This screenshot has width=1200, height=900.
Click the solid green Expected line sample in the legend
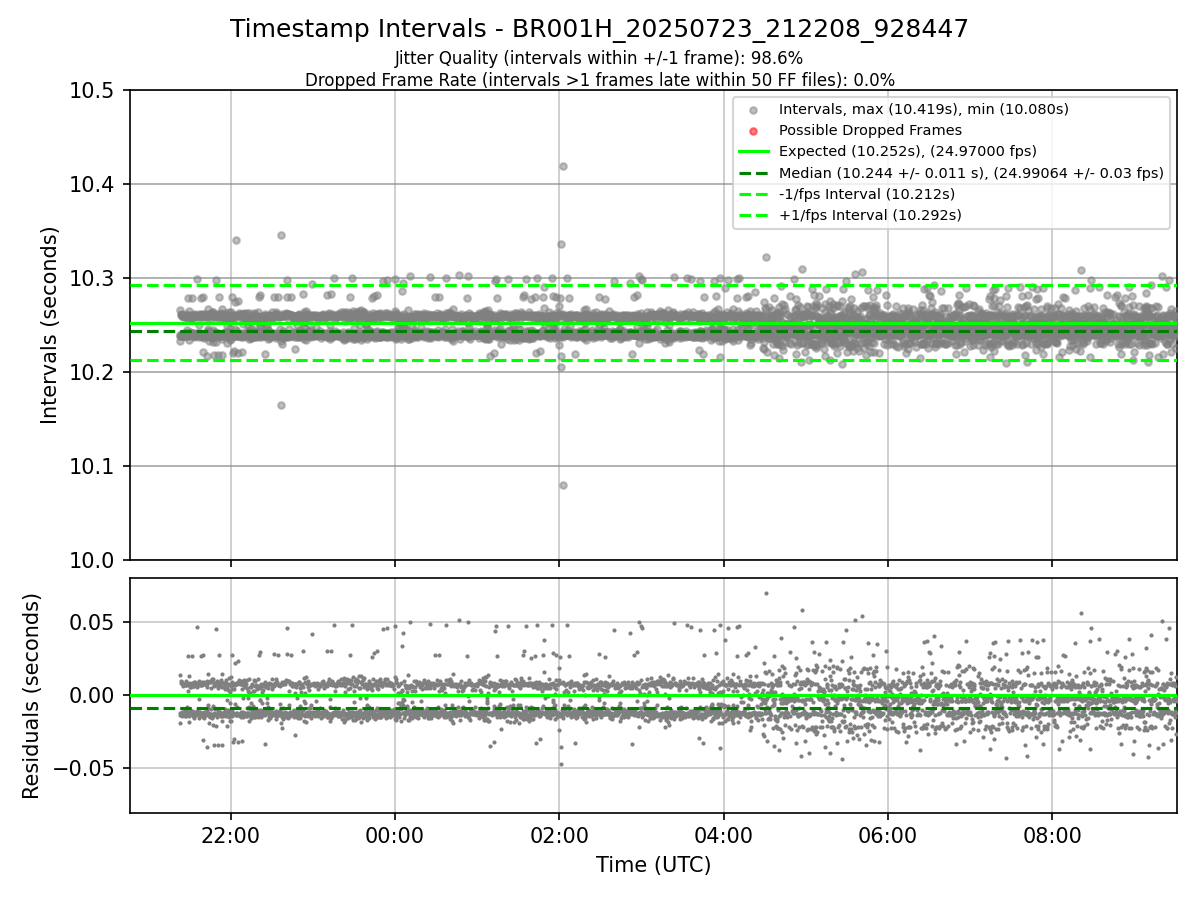coord(754,152)
